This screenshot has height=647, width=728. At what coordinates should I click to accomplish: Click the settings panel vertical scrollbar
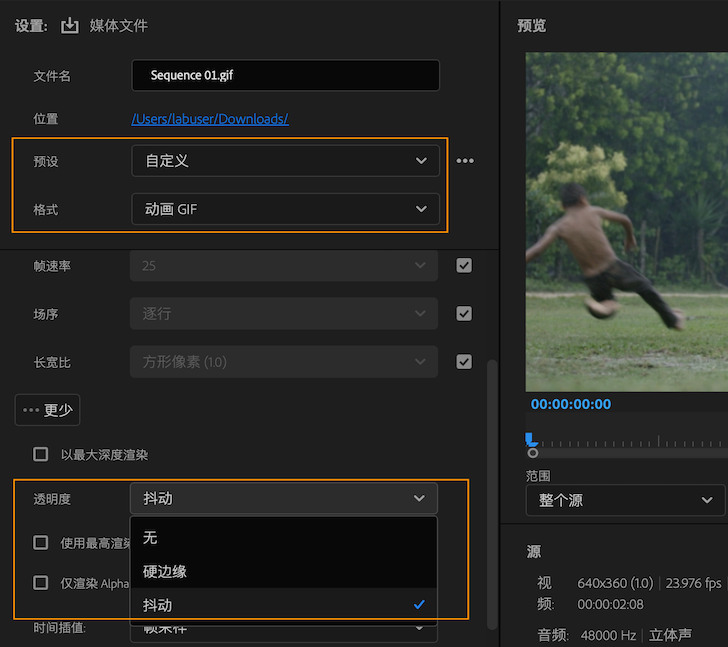[492, 494]
